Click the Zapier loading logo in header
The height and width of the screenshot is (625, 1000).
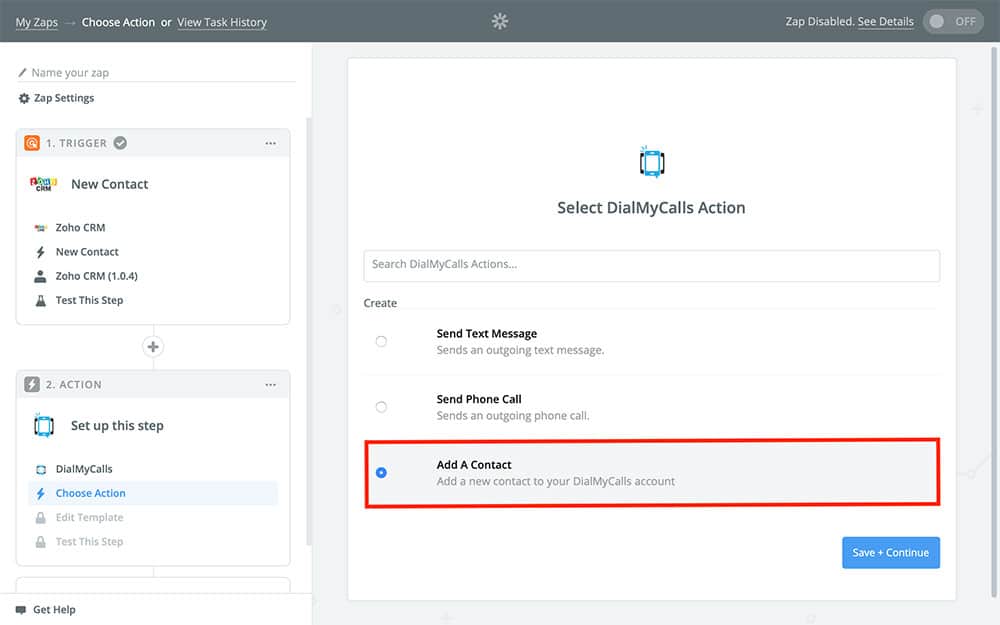click(x=500, y=21)
